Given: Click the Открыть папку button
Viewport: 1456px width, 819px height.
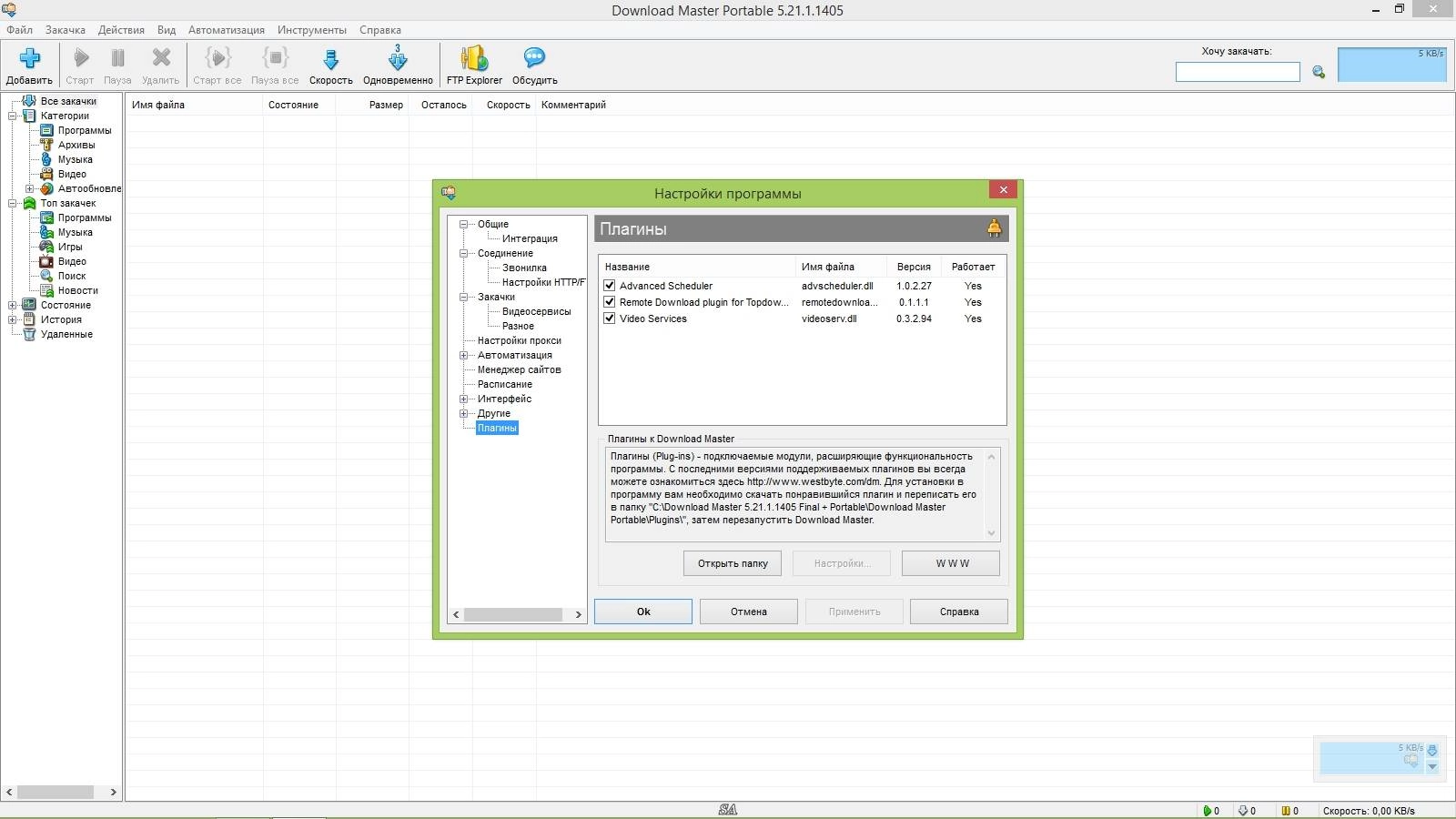Looking at the screenshot, I should pos(733,563).
